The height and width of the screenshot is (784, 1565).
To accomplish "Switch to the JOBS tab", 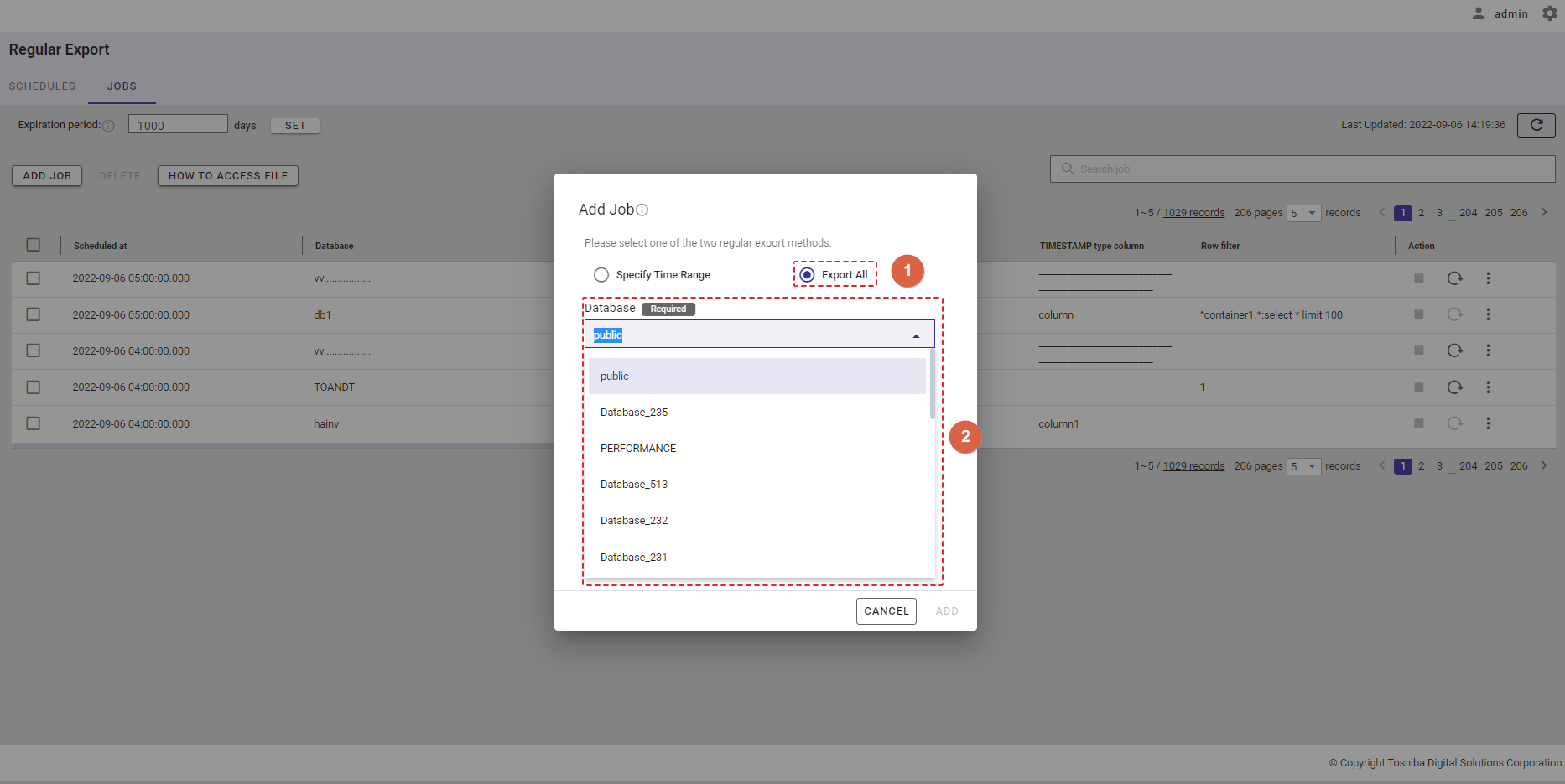I will [122, 86].
